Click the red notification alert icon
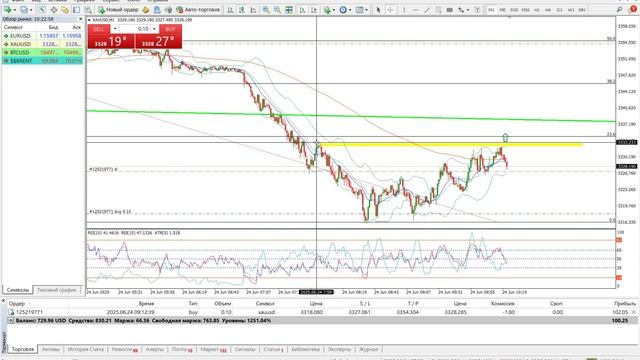This screenshot has height=360, width=640. click(x=633, y=9)
